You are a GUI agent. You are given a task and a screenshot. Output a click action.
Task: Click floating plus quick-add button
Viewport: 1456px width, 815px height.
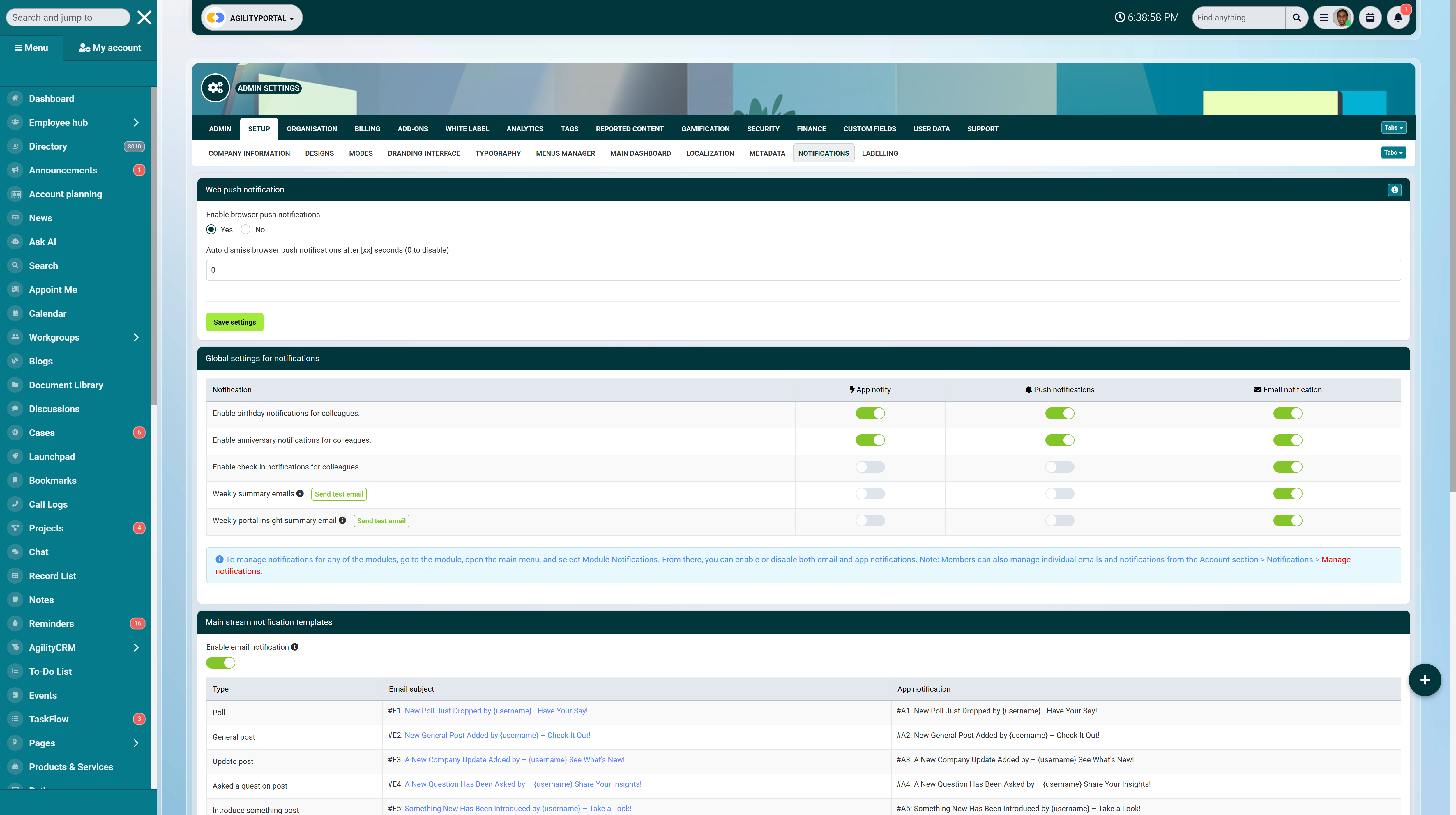[x=1424, y=679]
